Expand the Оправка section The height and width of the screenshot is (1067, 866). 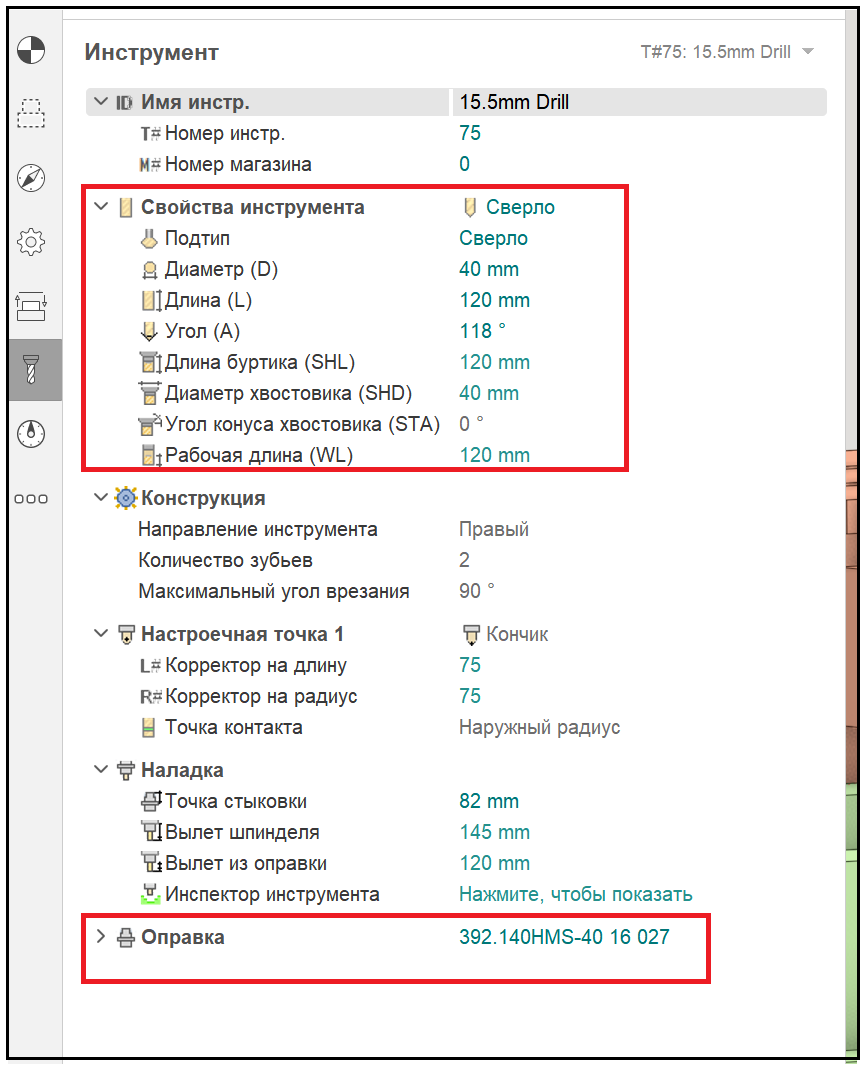(100, 937)
